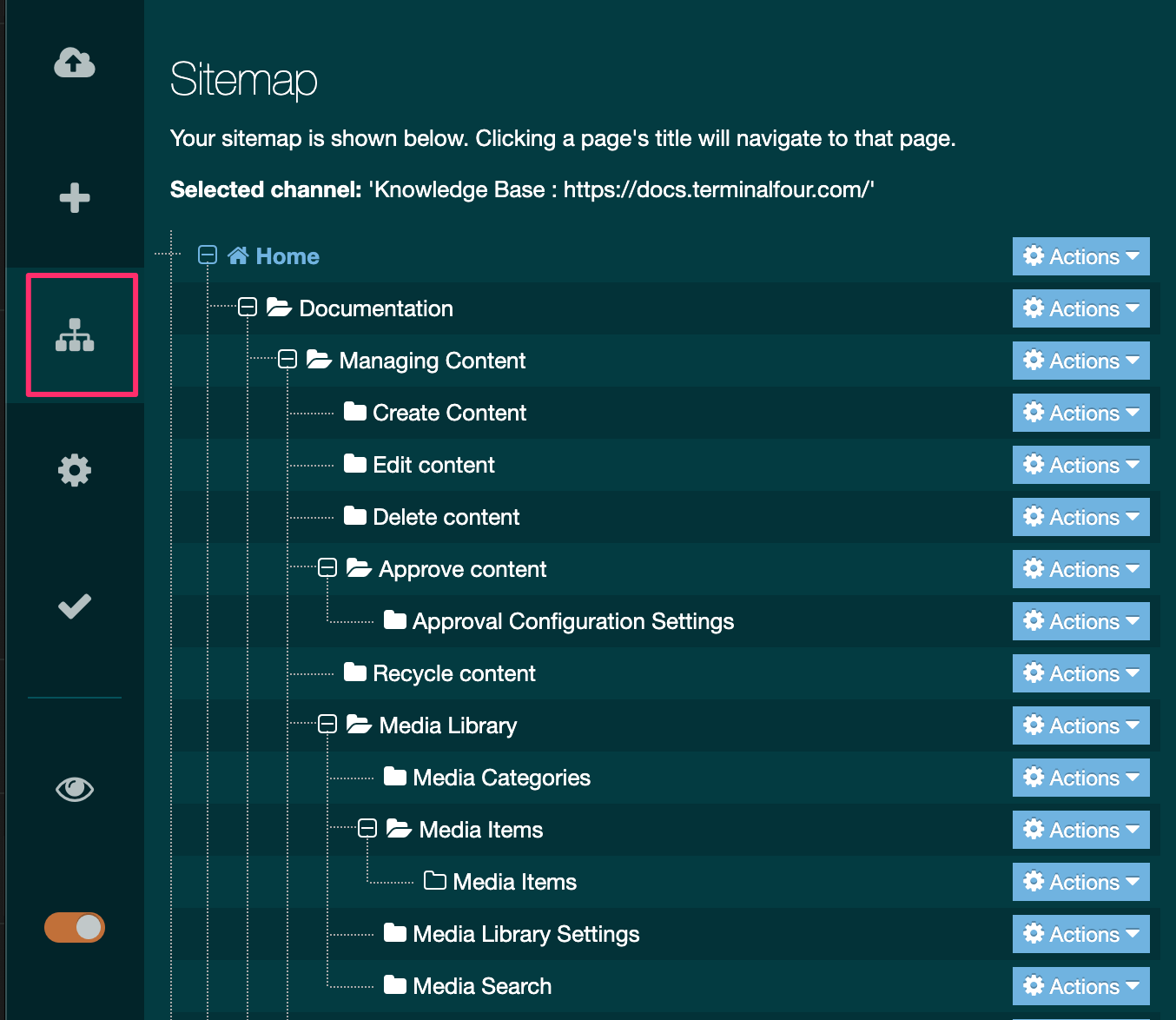Collapse the Home tree node
1176x1020 pixels.
coord(208,255)
